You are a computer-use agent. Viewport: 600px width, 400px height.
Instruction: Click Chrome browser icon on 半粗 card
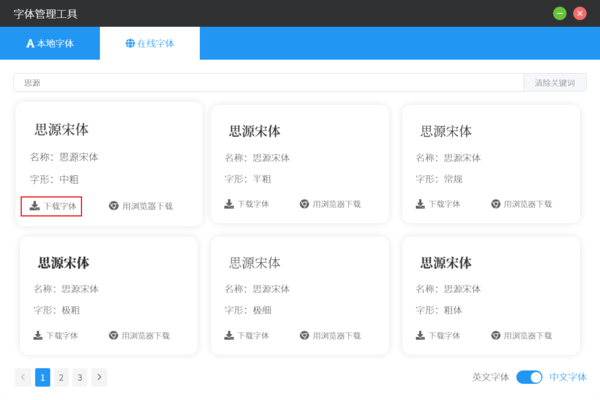(x=304, y=204)
